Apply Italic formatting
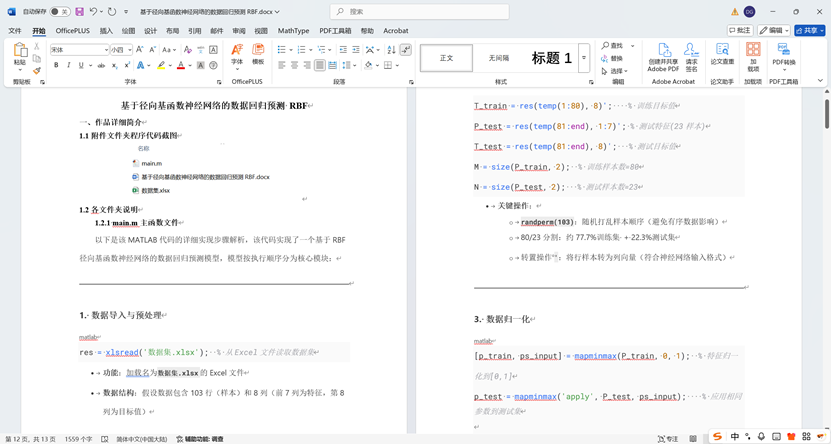Image resolution: width=831 pixels, height=444 pixels. [x=68, y=65]
